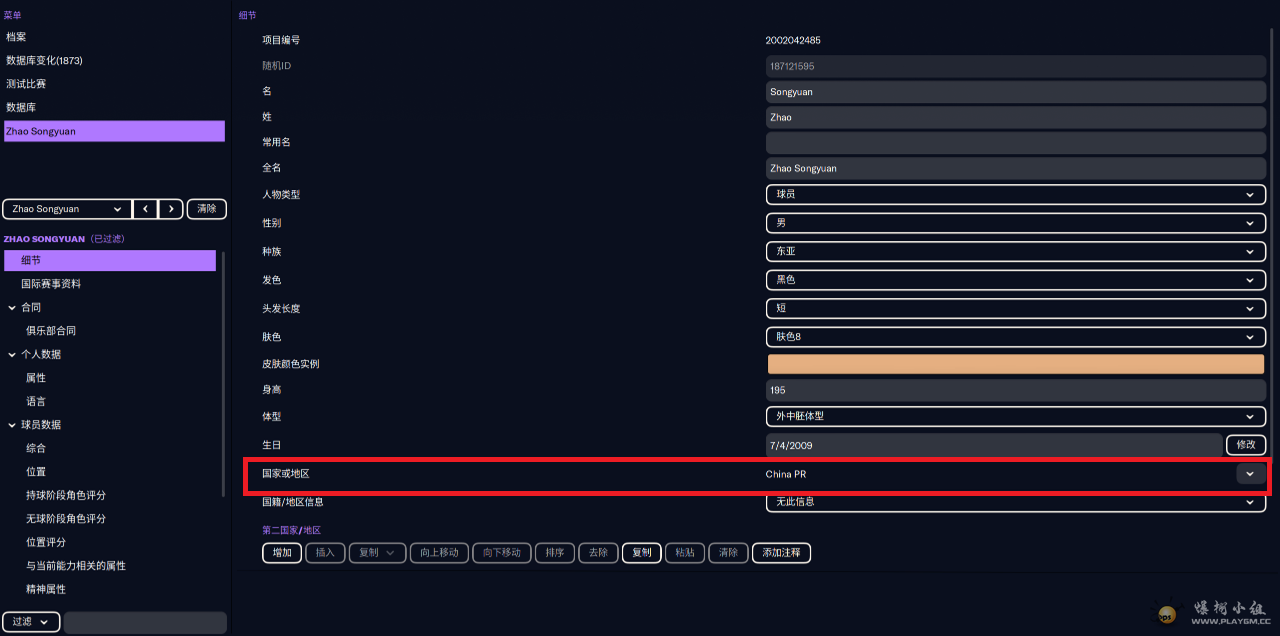Open the 性别 dropdown showing 男
Screen dimensions: 1280x636
(x=1016, y=223)
